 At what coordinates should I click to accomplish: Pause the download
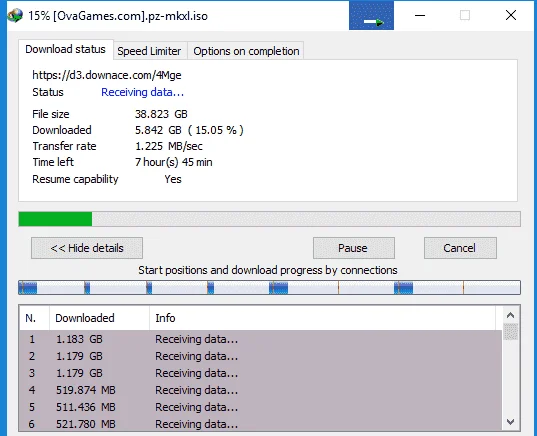point(354,248)
